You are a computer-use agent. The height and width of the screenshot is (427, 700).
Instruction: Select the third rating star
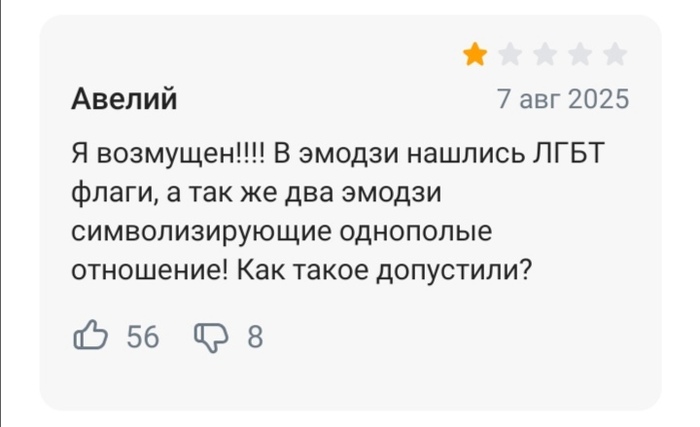pos(545,55)
